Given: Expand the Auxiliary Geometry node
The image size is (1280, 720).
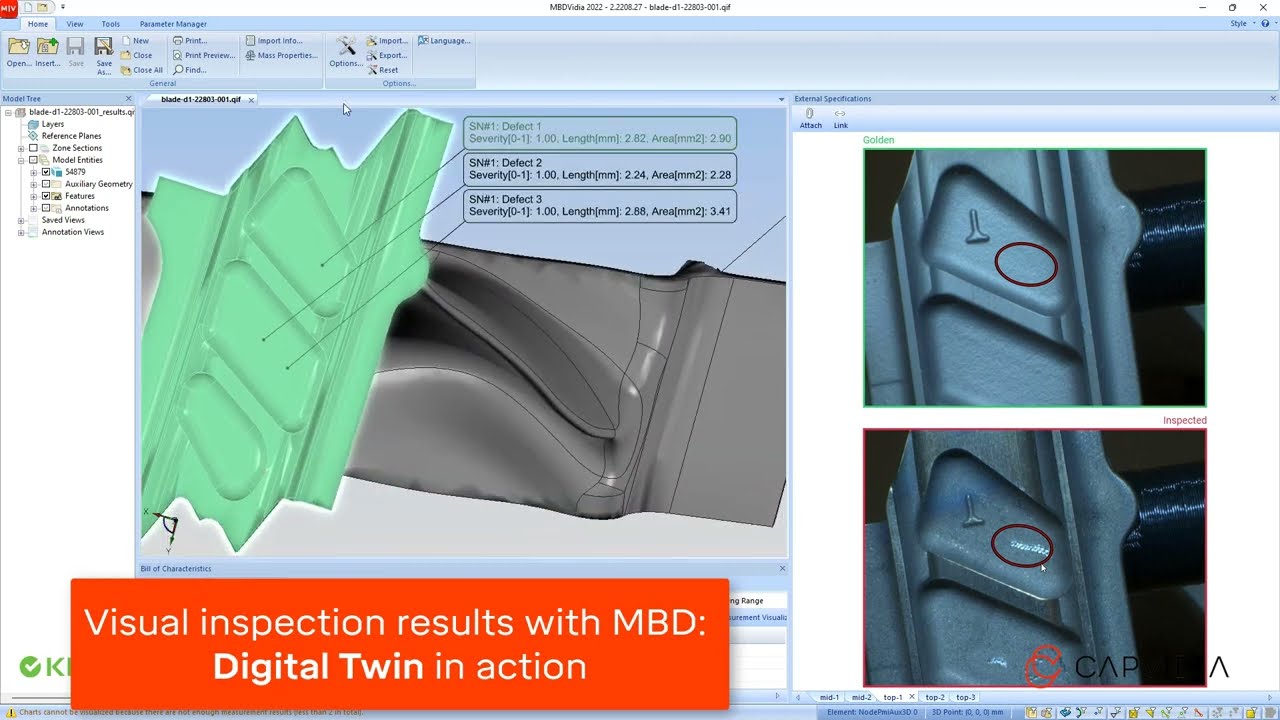Looking at the screenshot, I should [x=33, y=184].
